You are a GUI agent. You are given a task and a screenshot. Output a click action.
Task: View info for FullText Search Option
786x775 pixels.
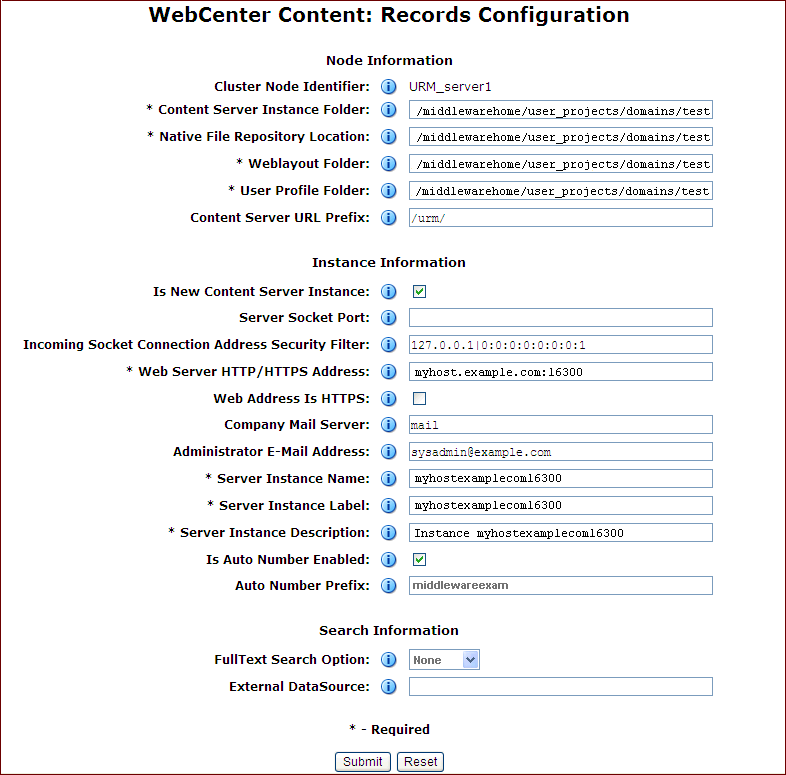click(x=388, y=660)
